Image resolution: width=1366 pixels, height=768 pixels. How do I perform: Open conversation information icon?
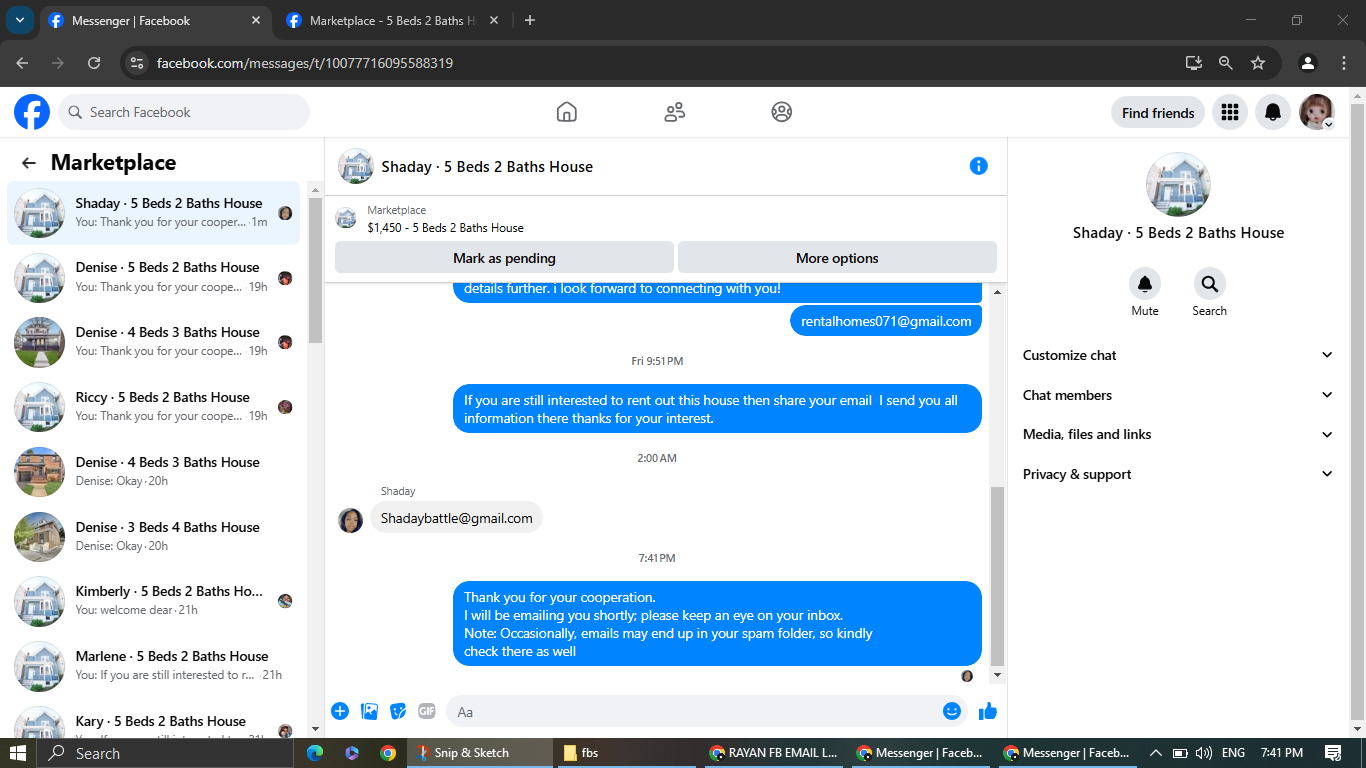coord(979,166)
